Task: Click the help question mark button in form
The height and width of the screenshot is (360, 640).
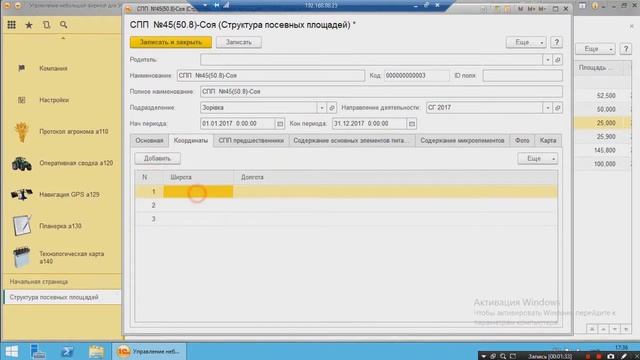Action: [556, 42]
